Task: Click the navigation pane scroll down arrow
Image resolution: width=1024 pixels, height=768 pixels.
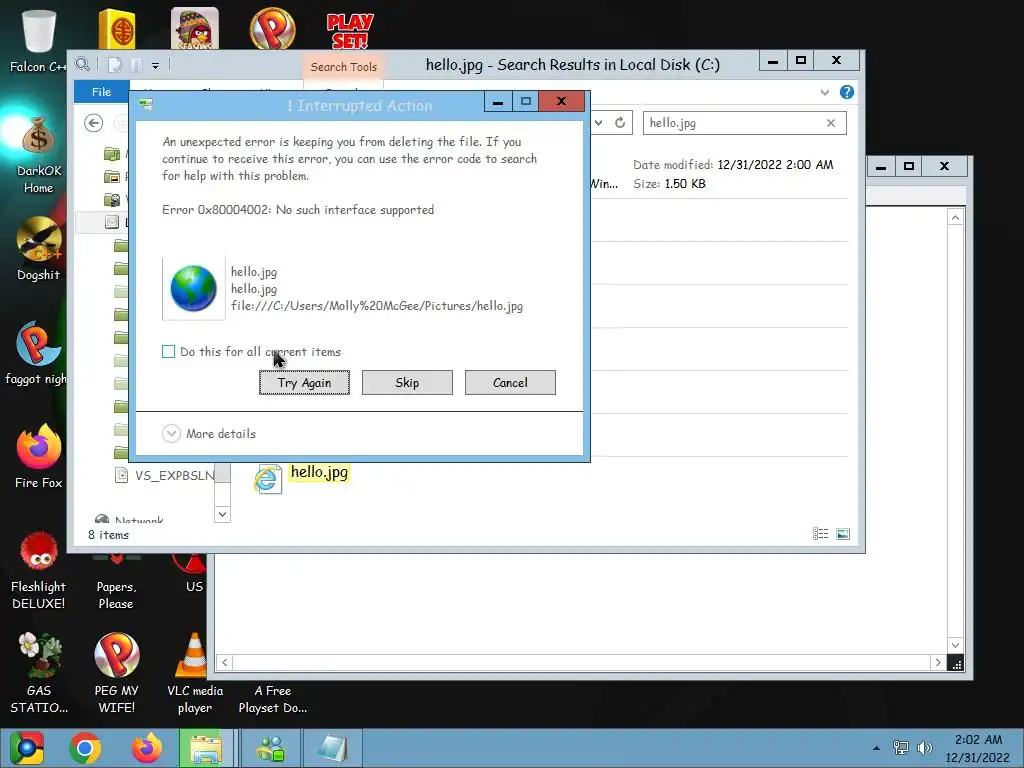Action: tap(222, 515)
